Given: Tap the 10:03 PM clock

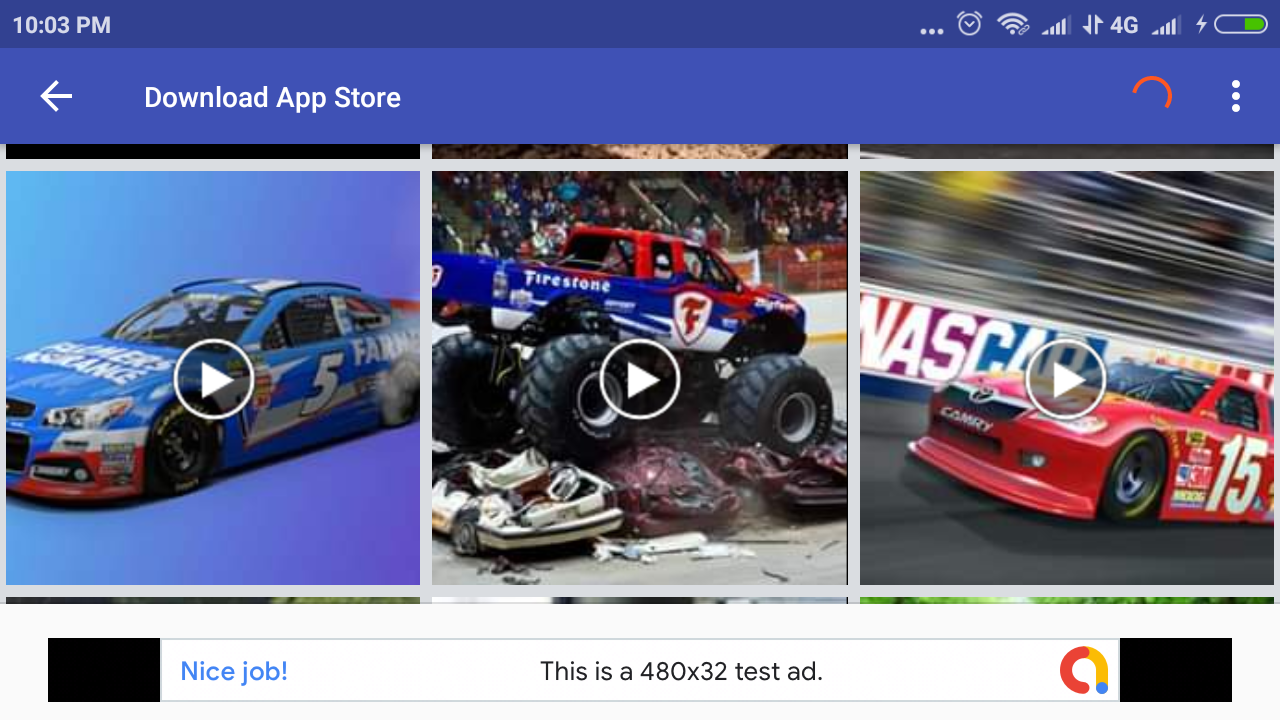Looking at the screenshot, I should [x=62, y=25].
